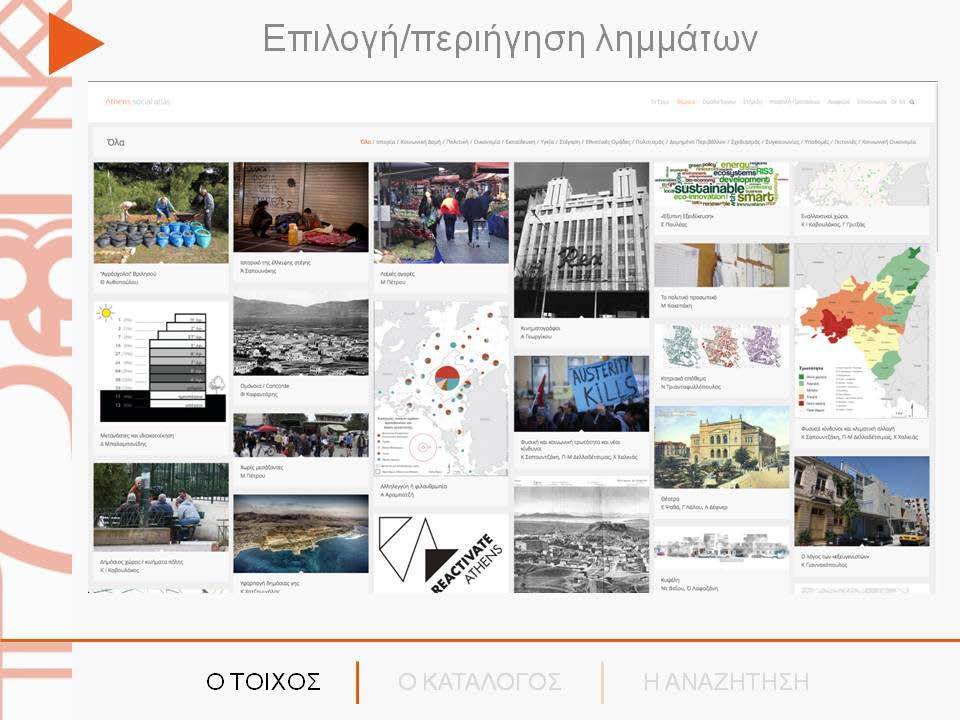
Task: Choose the Οικονομία category filter
Action: click(487, 142)
